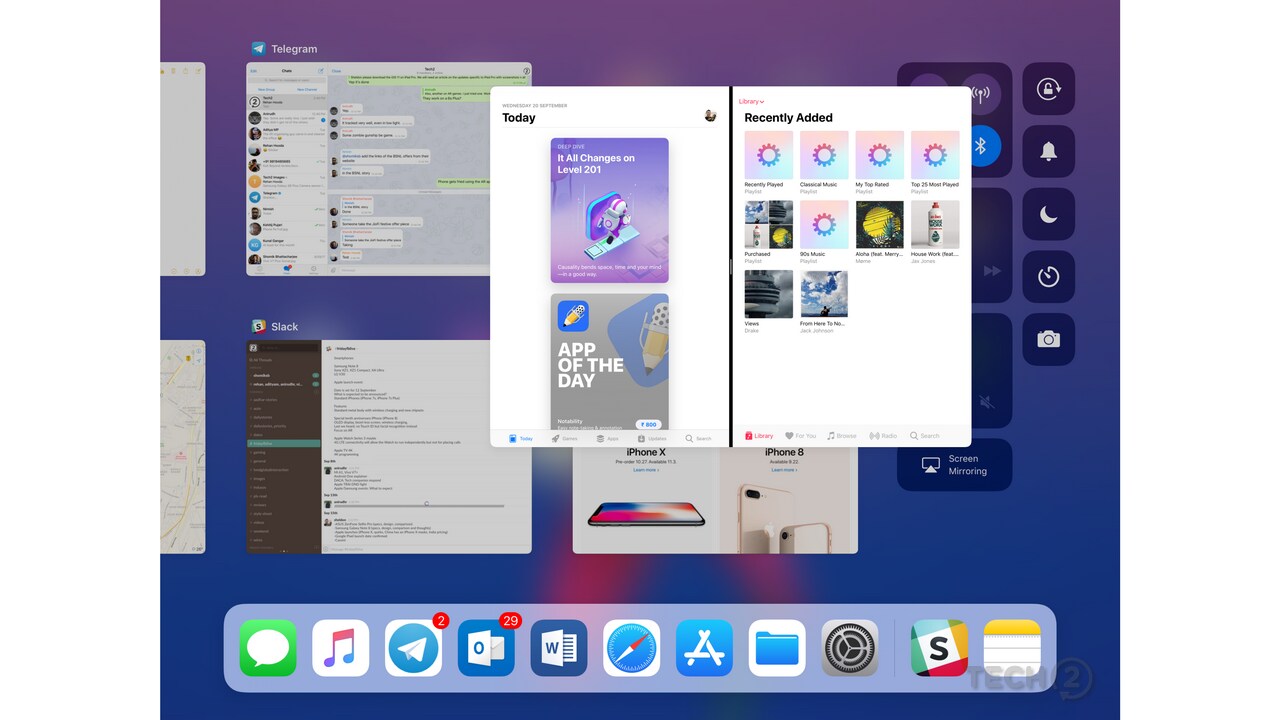Open It All Changes on Level 201 card
1280x720 pixels.
[x=609, y=210]
